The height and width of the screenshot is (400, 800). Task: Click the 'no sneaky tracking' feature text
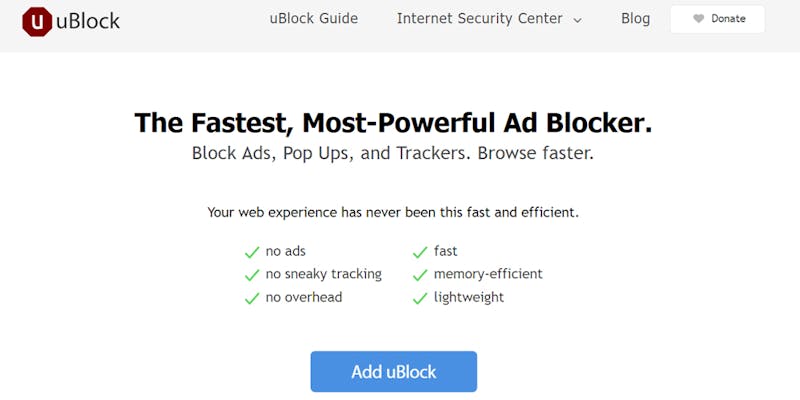[x=323, y=274]
